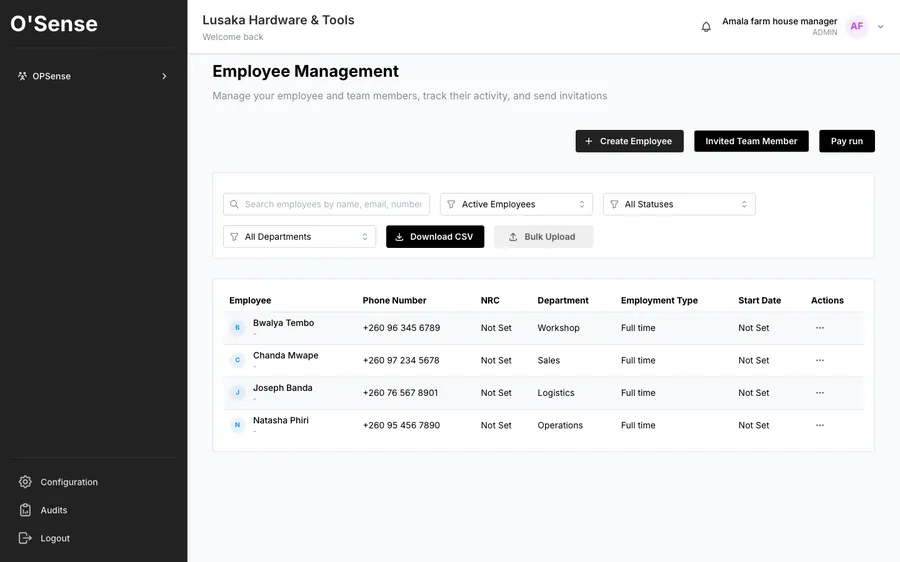Click phone number +260 96 345 6789
This screenshot has width=900, height=562.
(x=401, y=328)
